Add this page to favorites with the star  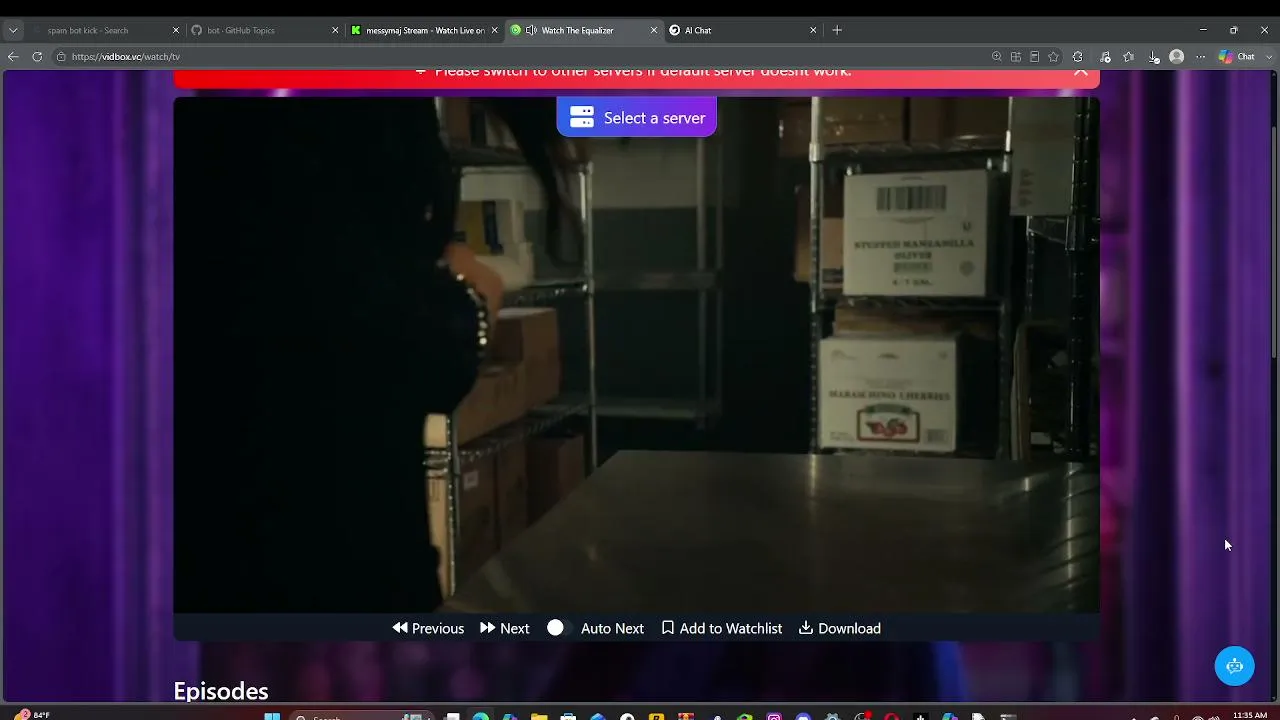coord(1053,57)
